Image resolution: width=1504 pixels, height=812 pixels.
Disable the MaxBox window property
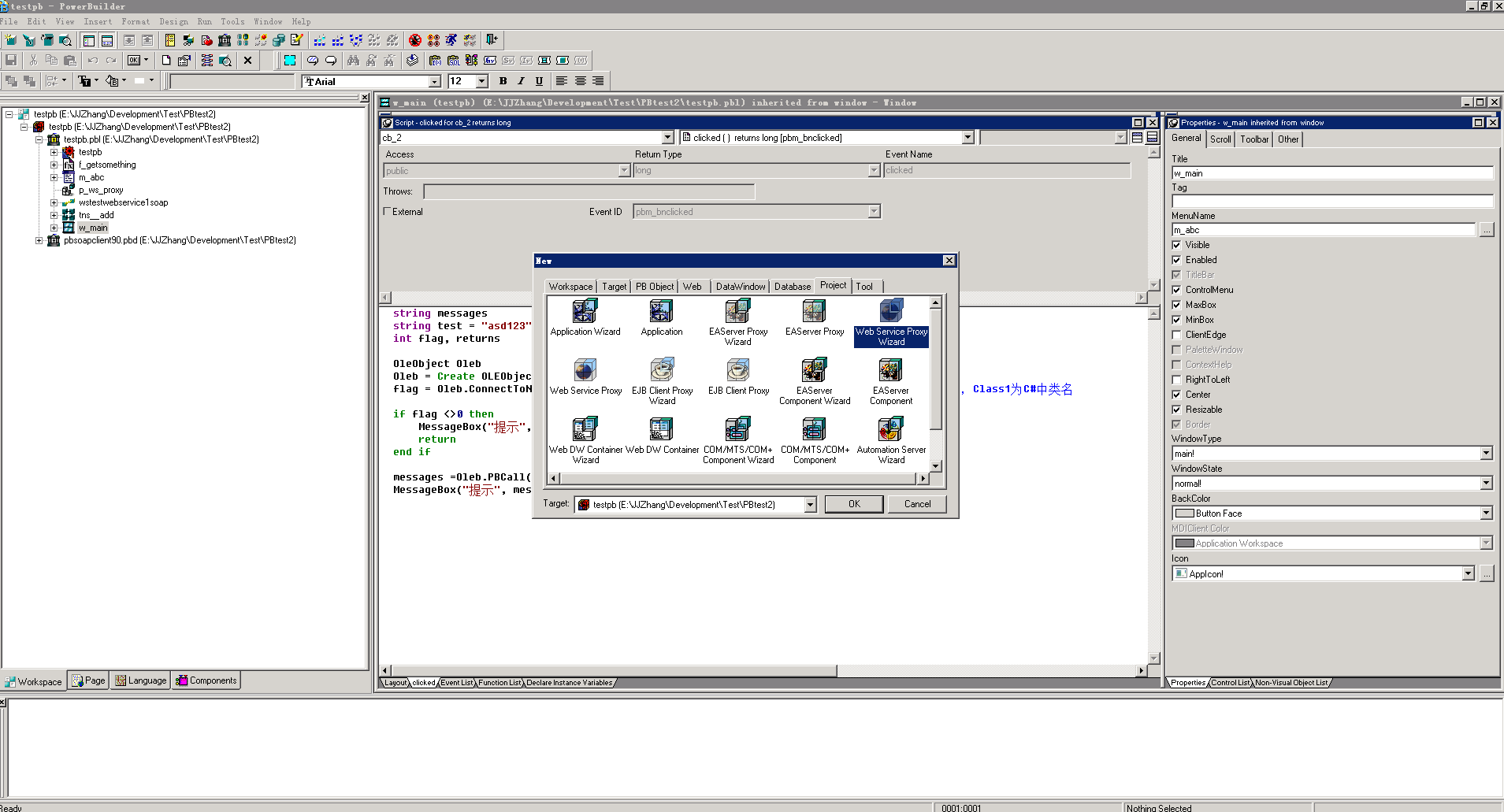pos(1176,305)
